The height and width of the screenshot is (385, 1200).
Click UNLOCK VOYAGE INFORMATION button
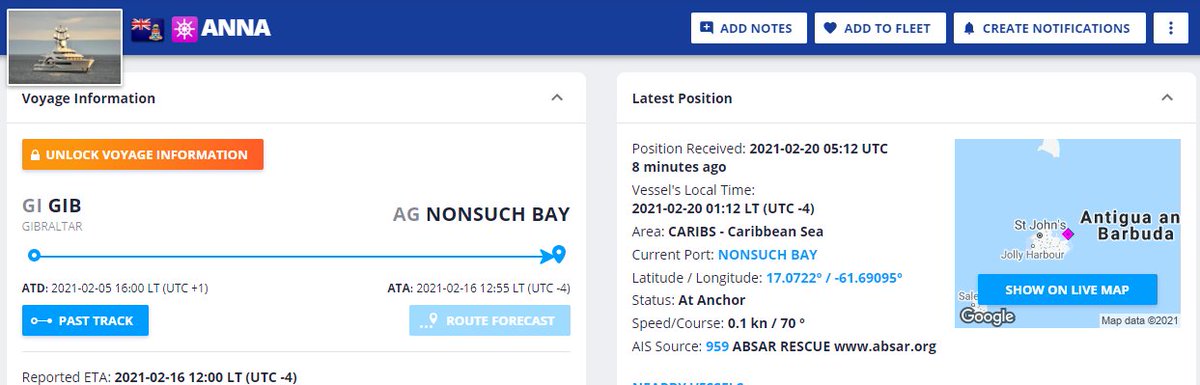click(143, 155)
